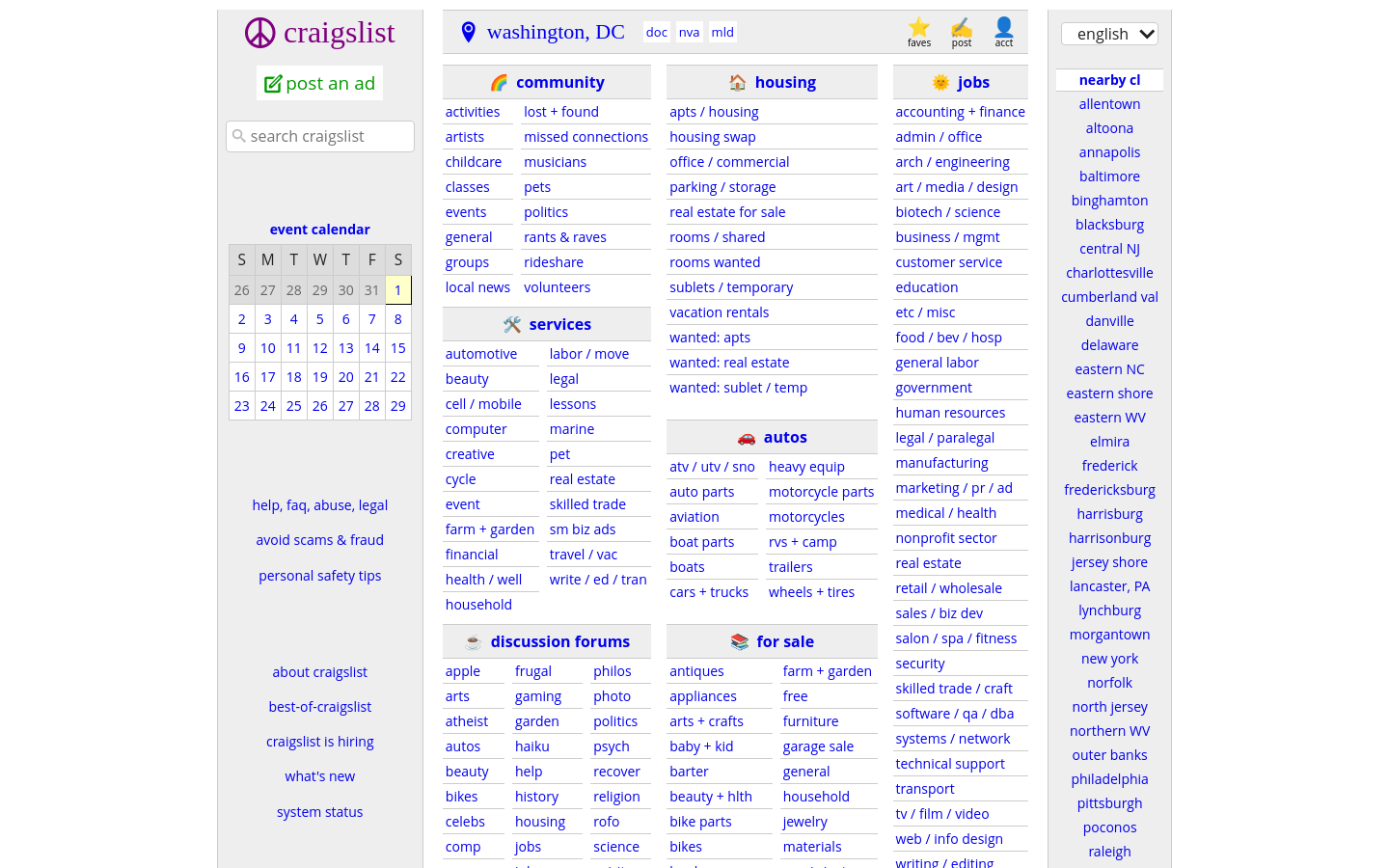
Task: Select calendar date 1
Action: pos(398,290)
